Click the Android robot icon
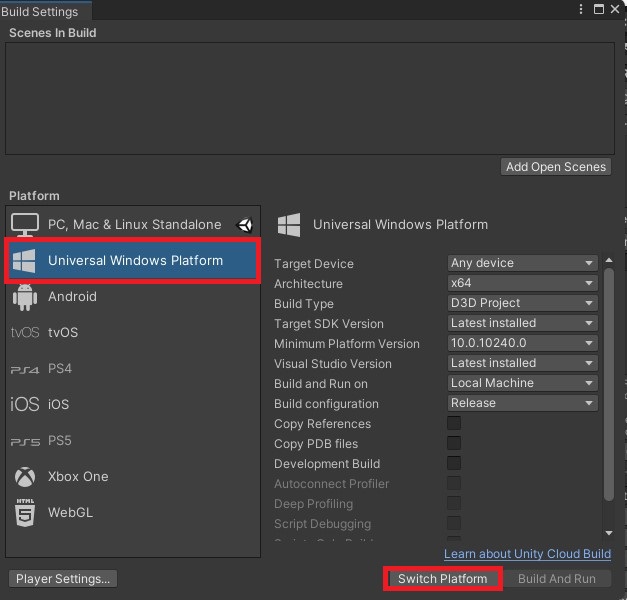 coord(25,297)
